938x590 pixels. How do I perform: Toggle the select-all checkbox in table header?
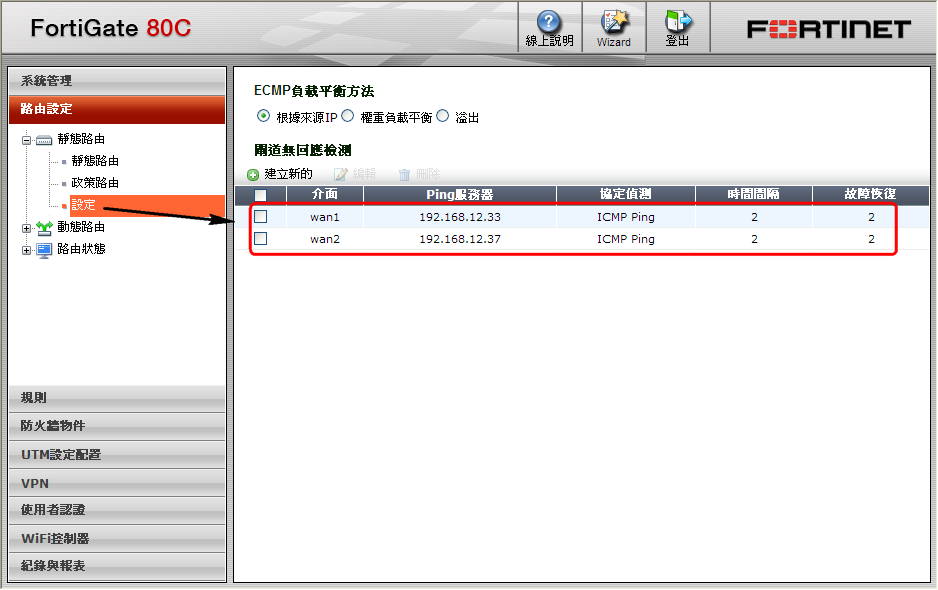point(261,195)
